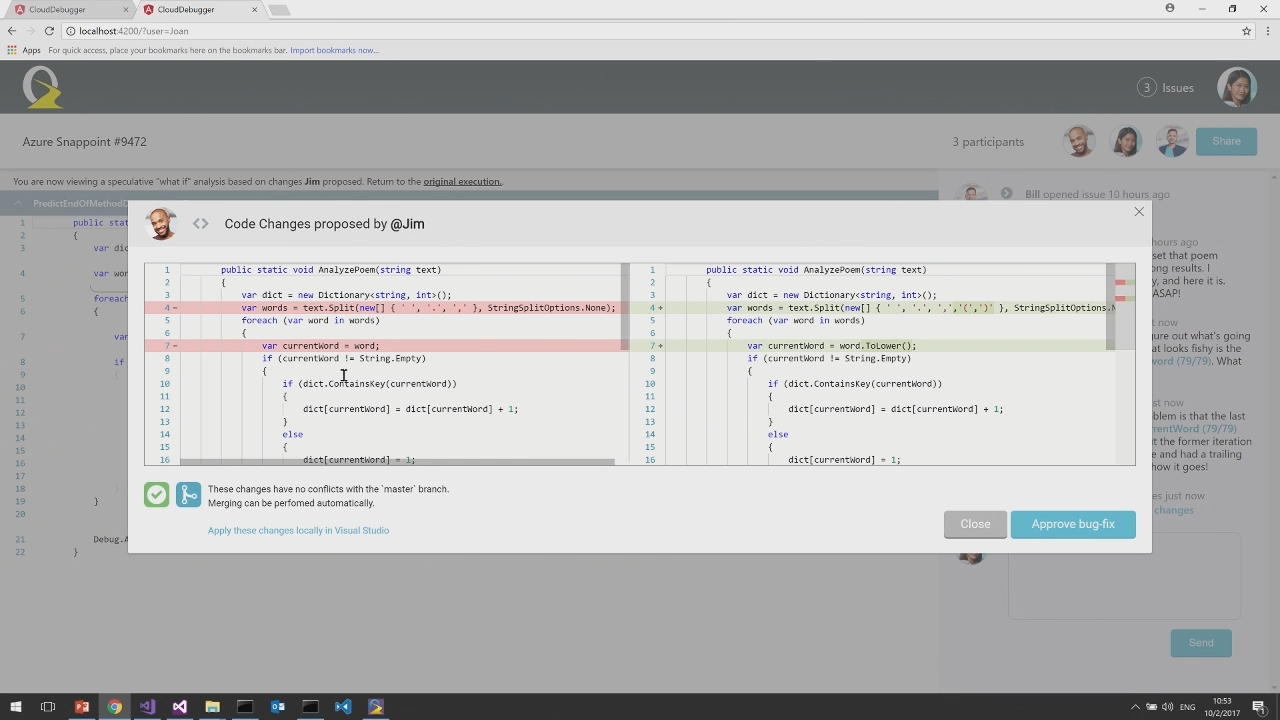
Task: Expand the hidden icons chevron in system tray
Action: click(1135, 707)
